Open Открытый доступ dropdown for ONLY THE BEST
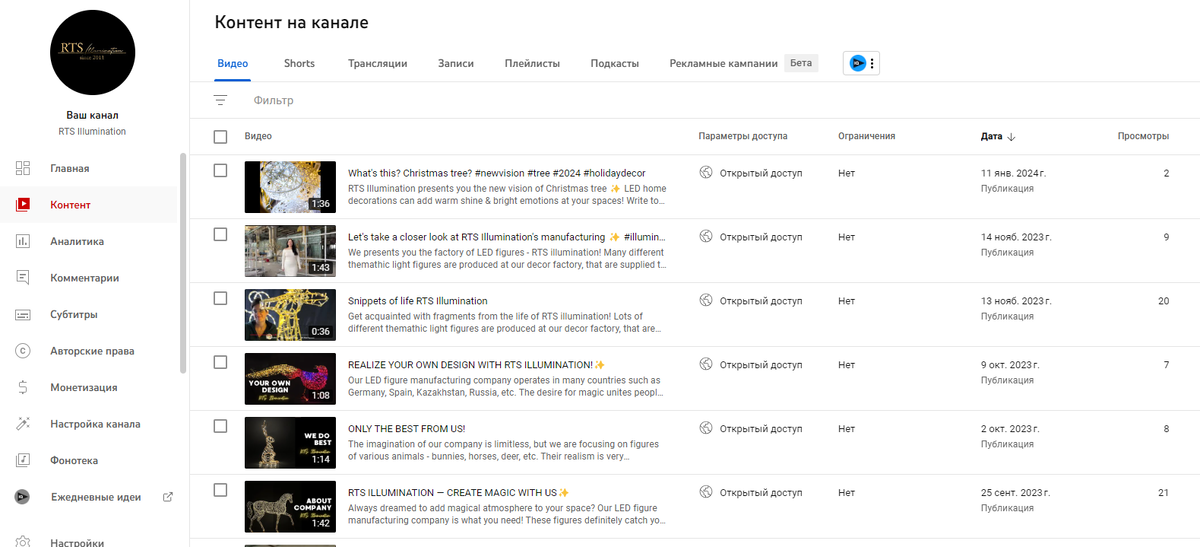1200x547 pixels. pos(760,428)
